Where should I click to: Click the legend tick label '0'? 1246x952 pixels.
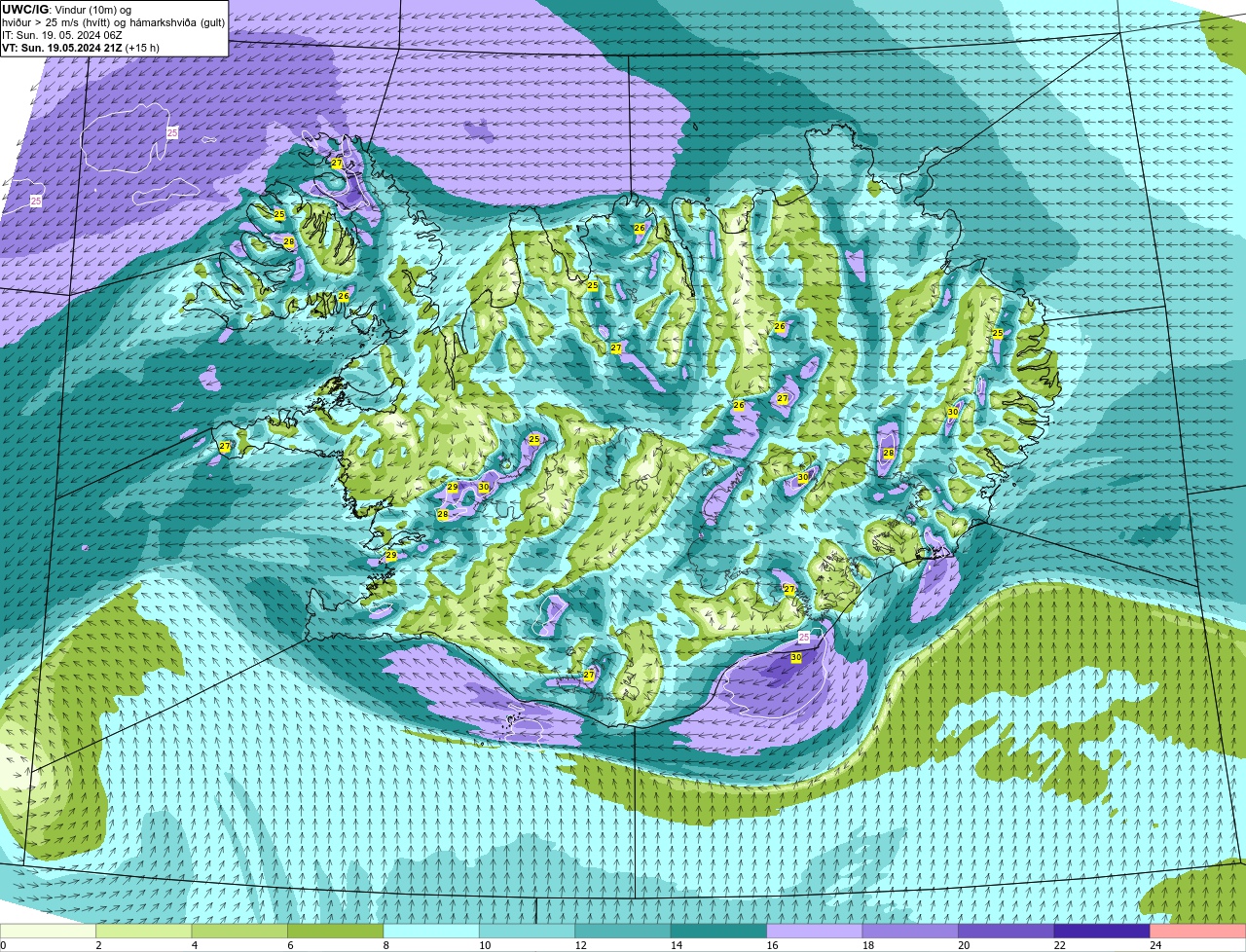4,945
